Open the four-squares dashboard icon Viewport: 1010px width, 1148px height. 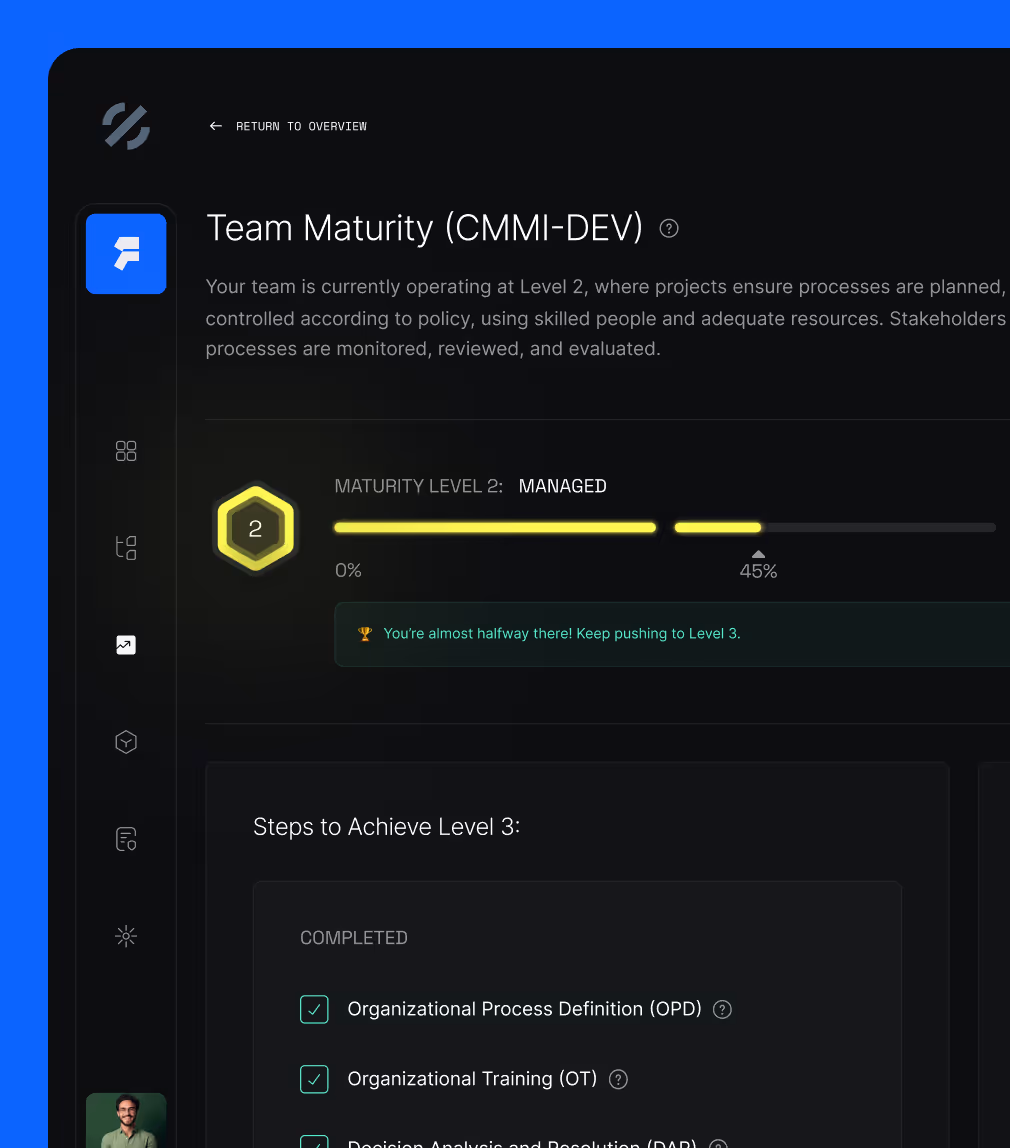point(126,451)
